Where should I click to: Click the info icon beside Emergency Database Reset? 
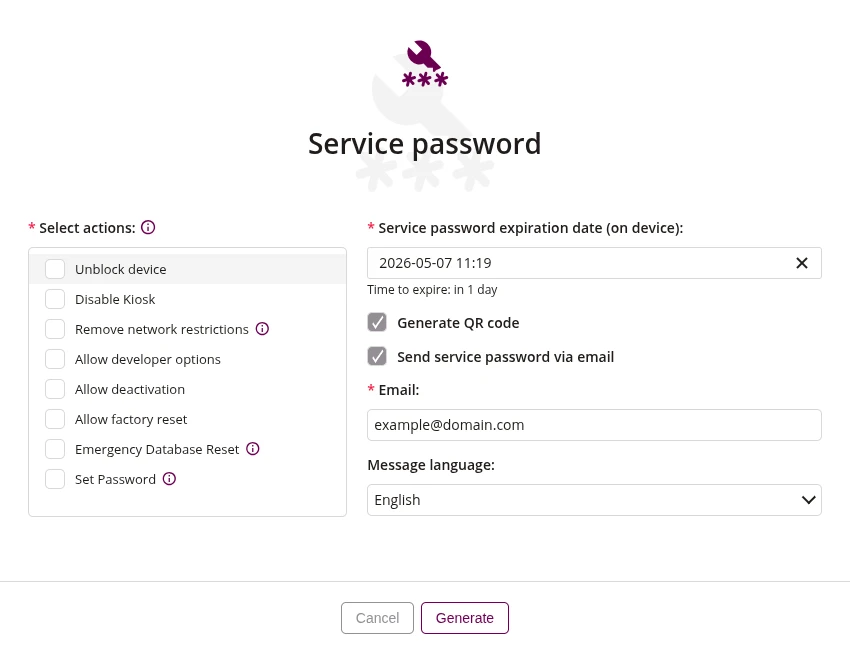click(x=253, y=448)
